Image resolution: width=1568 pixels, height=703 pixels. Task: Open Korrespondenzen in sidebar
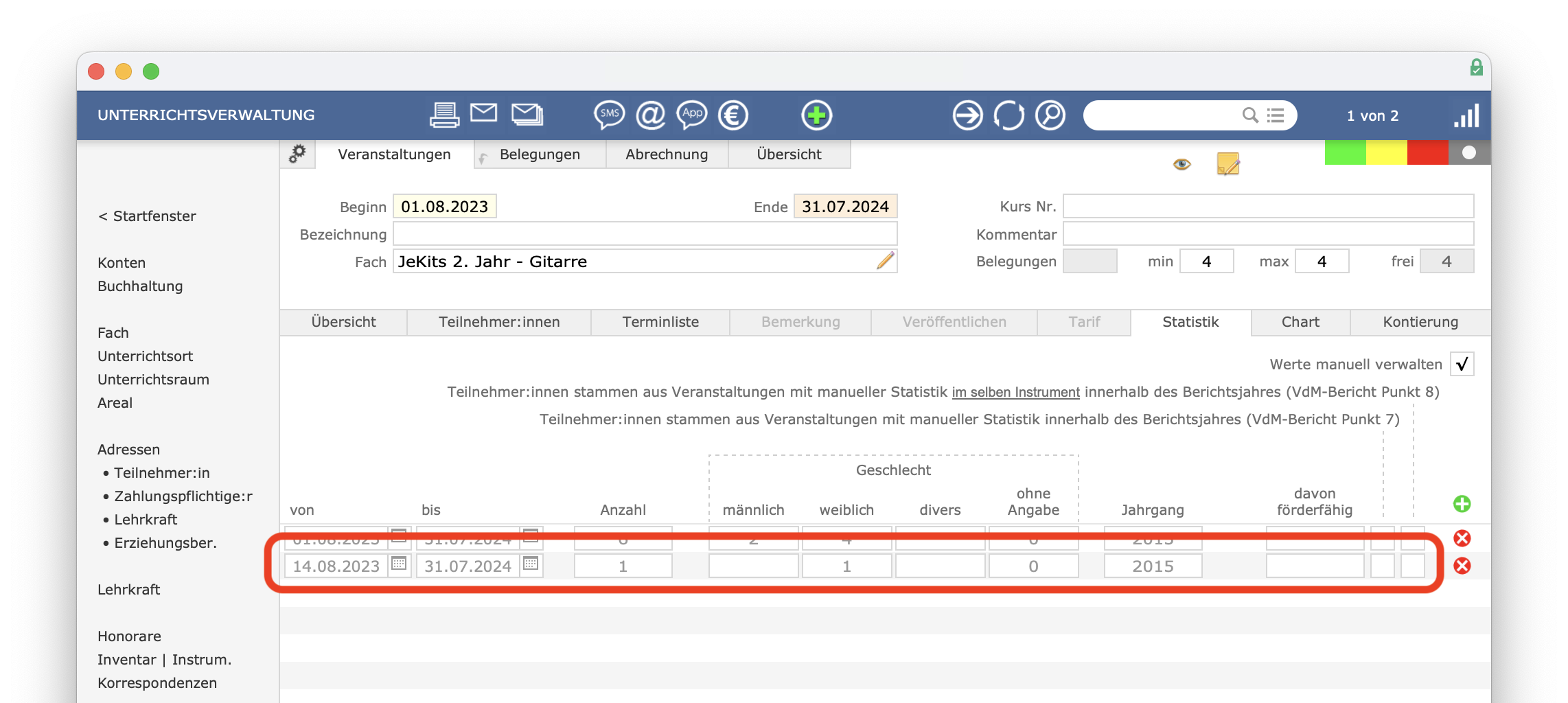157,683
